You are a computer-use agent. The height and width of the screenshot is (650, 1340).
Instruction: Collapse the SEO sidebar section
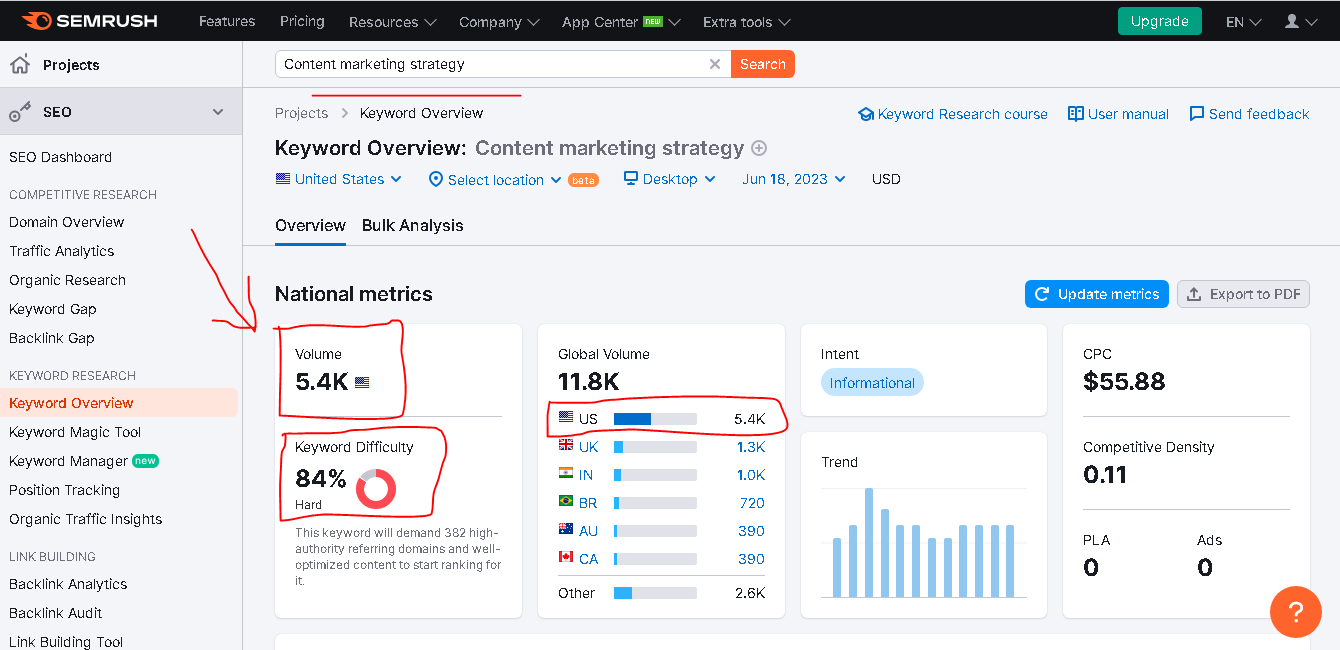218,112
